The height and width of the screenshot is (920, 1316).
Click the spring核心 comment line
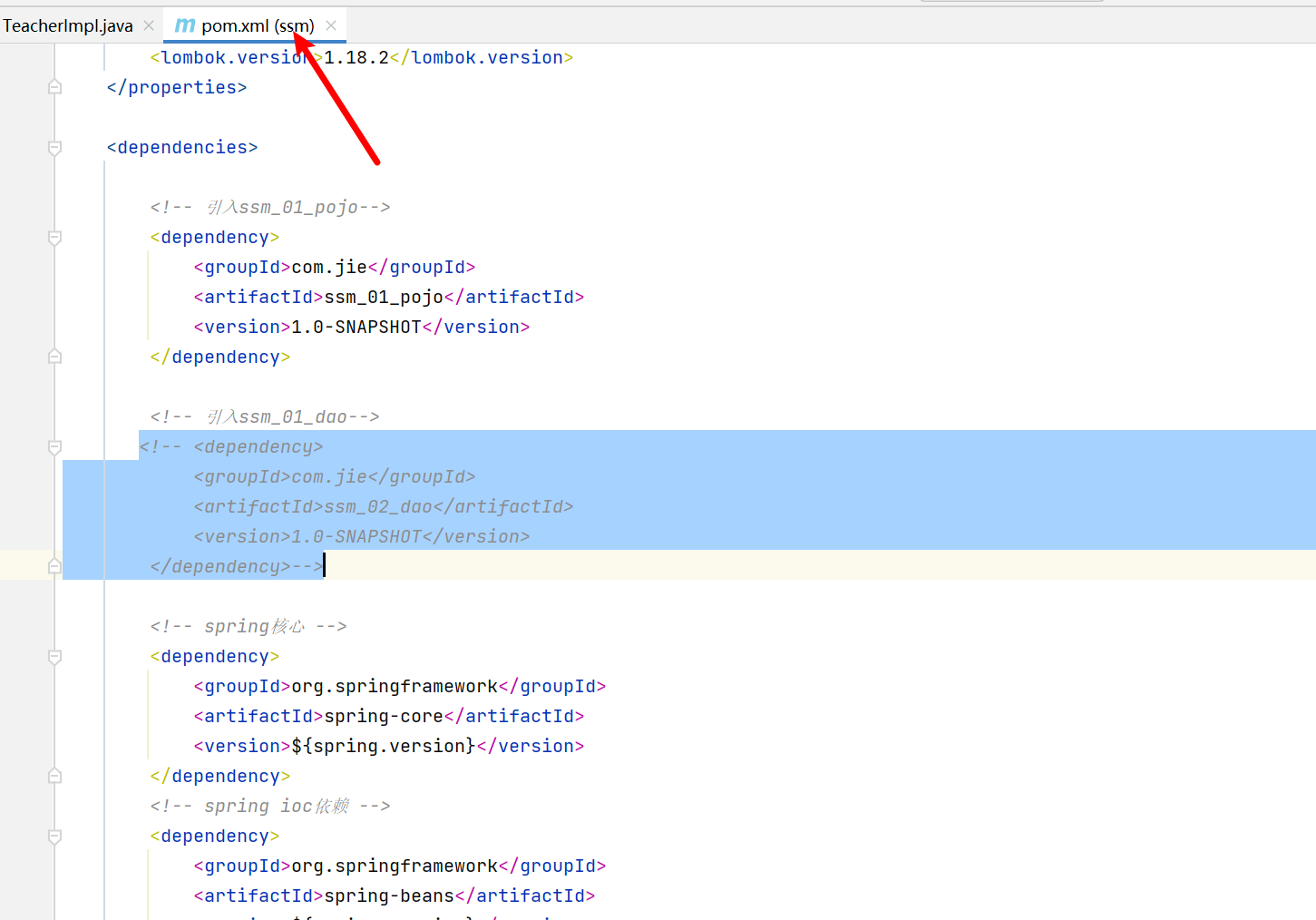249,626
